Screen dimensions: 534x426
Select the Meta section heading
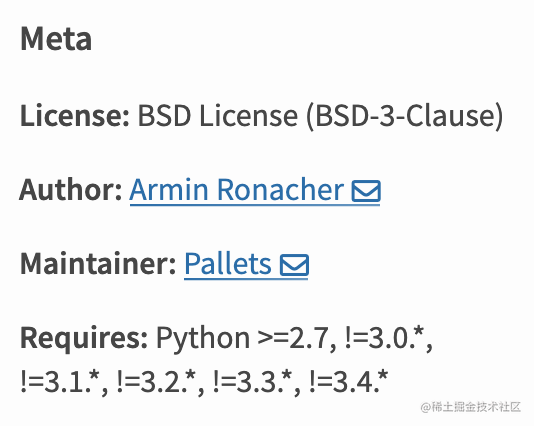pyautogui.click(x=56, y=39)
